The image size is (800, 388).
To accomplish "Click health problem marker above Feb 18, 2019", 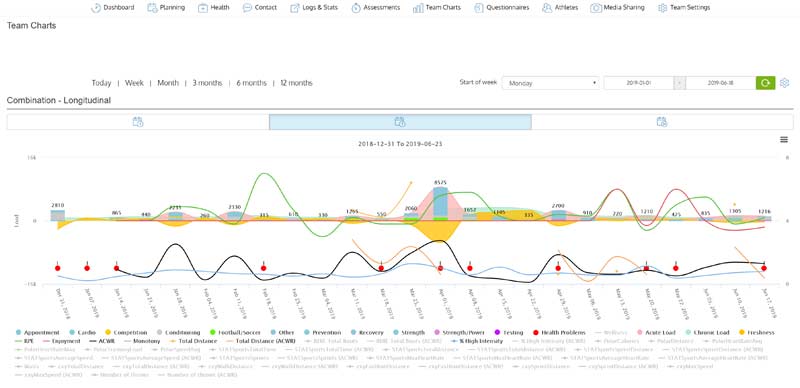I will pos(263,268).
